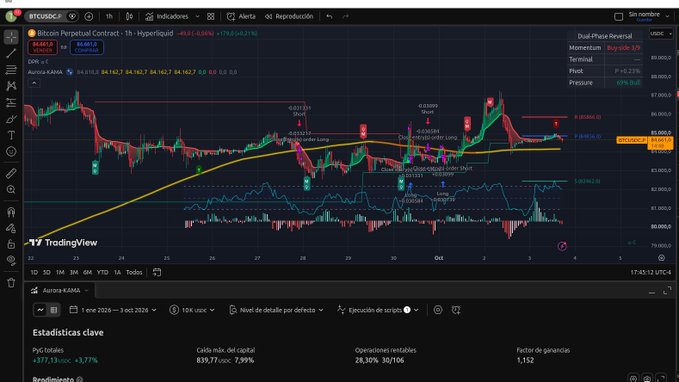Open the candlestick chart style selector
Screen dimensions: 679x382
pos(129,16)
